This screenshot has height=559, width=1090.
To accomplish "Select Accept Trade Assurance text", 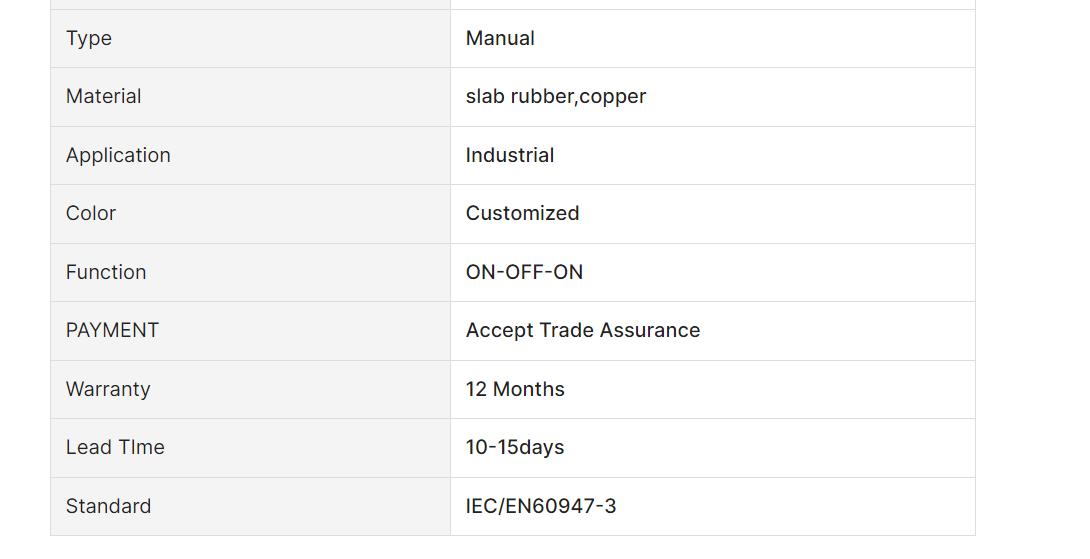I will (583, 330).
